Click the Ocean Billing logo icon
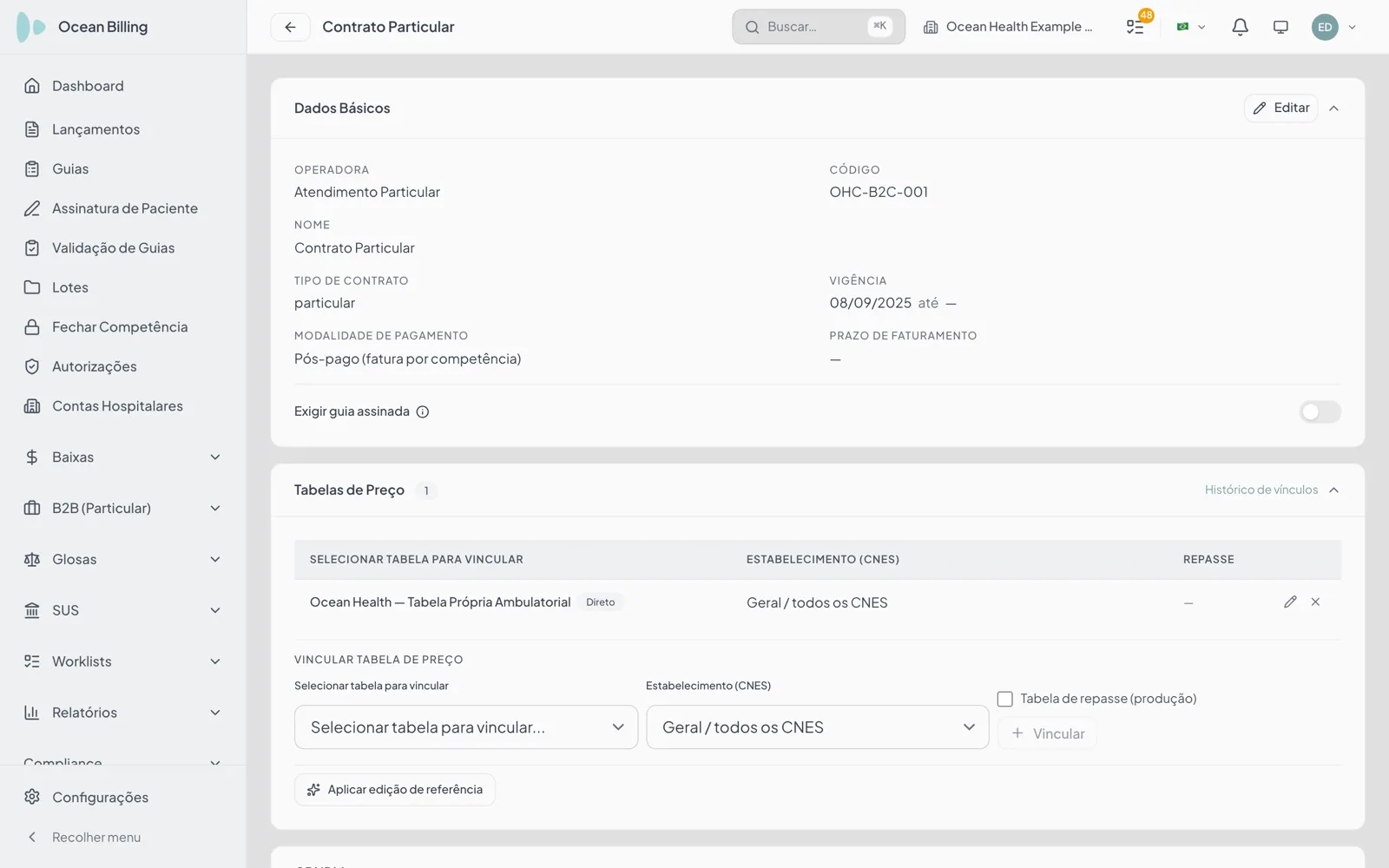Screen dimensions: 1389x868 coord(31,27)
